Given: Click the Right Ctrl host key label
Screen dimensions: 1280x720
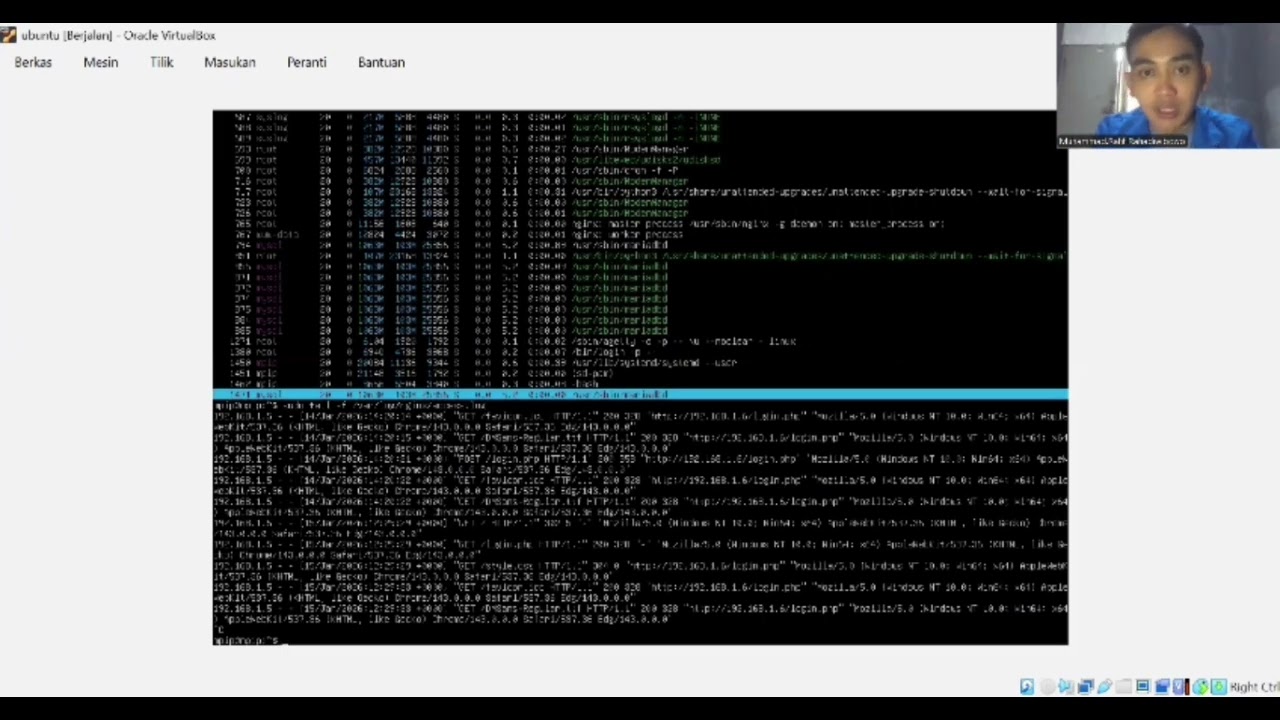Looking at the screenshot, I should [x=1255, y=687].
